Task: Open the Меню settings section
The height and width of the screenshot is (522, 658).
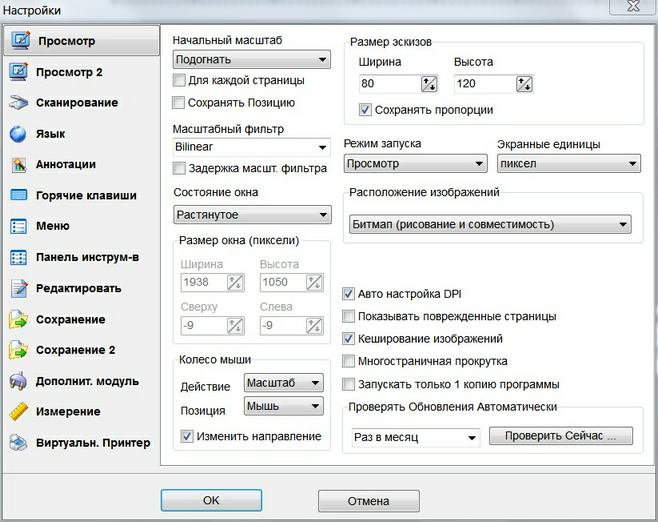Action: [x=53, y=226]
